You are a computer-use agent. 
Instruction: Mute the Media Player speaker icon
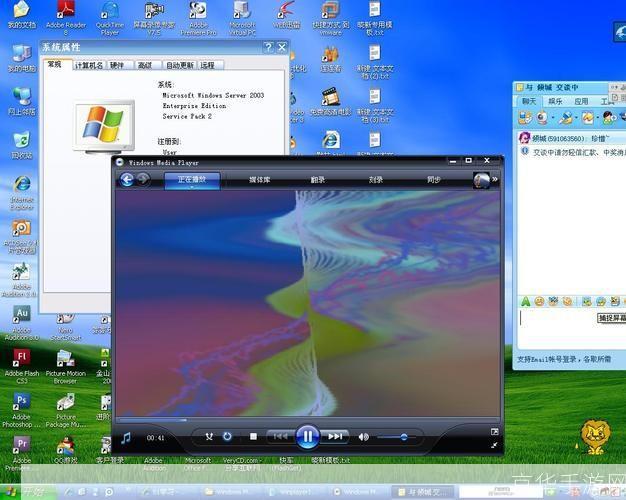[x=363, y=437]
